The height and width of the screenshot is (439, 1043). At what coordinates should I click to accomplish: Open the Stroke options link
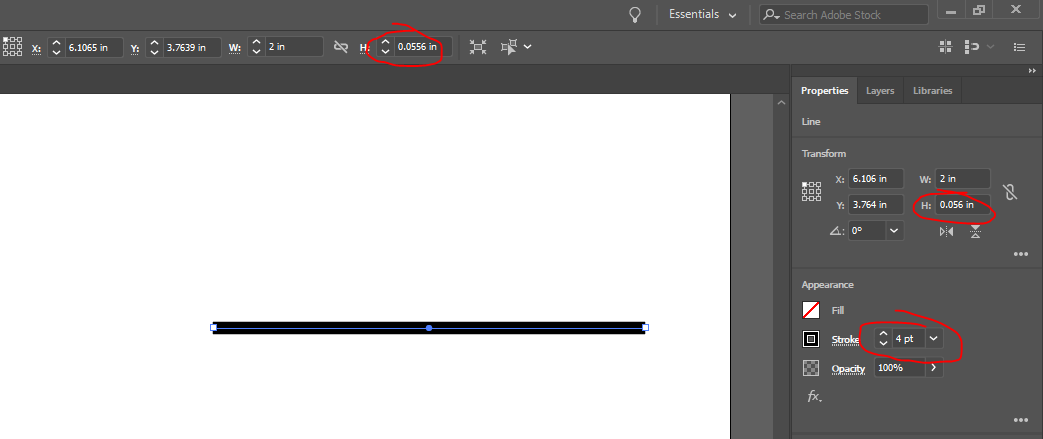tap(845, 340)
